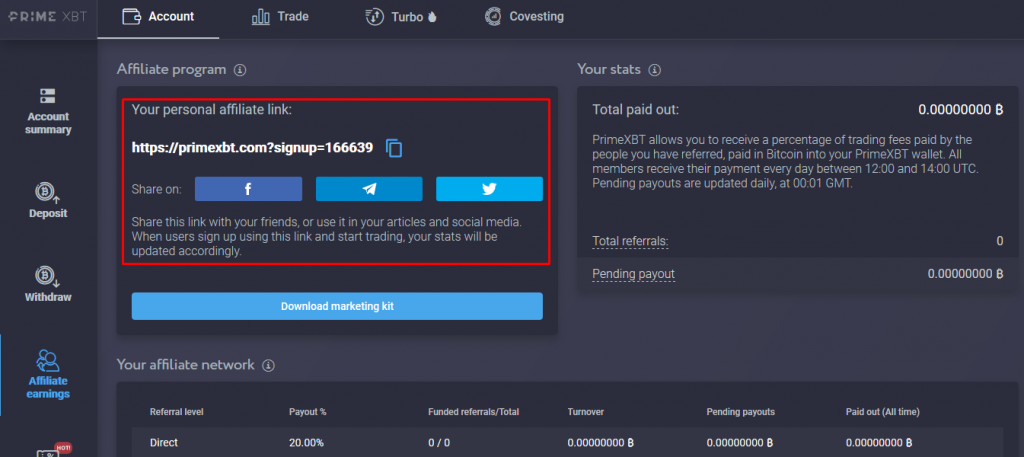Screen dimensions: 1024x457
Task: Click the Pending payout label
Action: pyautogui.click(x=633, y=274)
